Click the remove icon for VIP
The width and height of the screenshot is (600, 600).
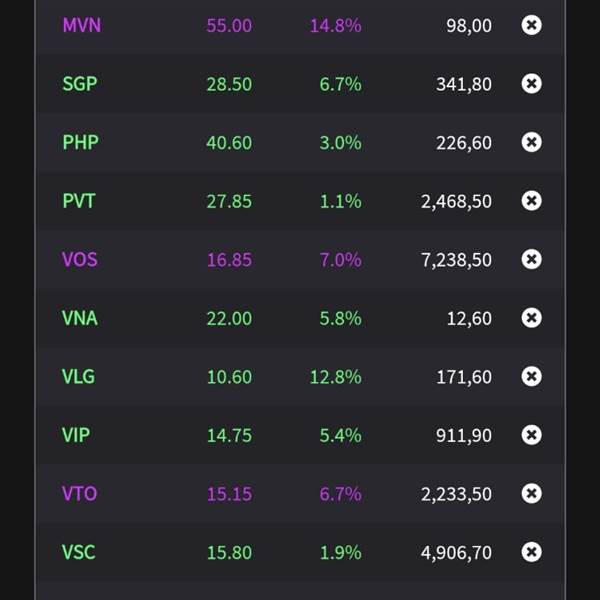(x=532, y=435)
